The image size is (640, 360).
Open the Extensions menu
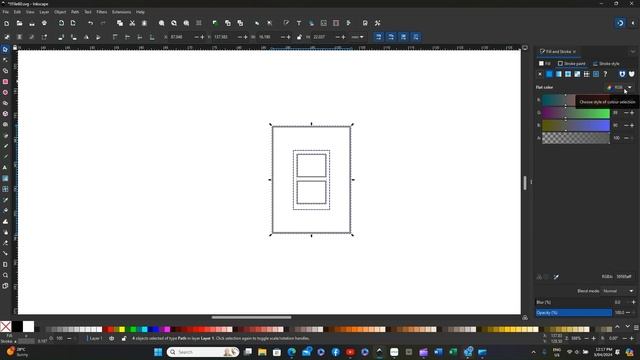122,12
